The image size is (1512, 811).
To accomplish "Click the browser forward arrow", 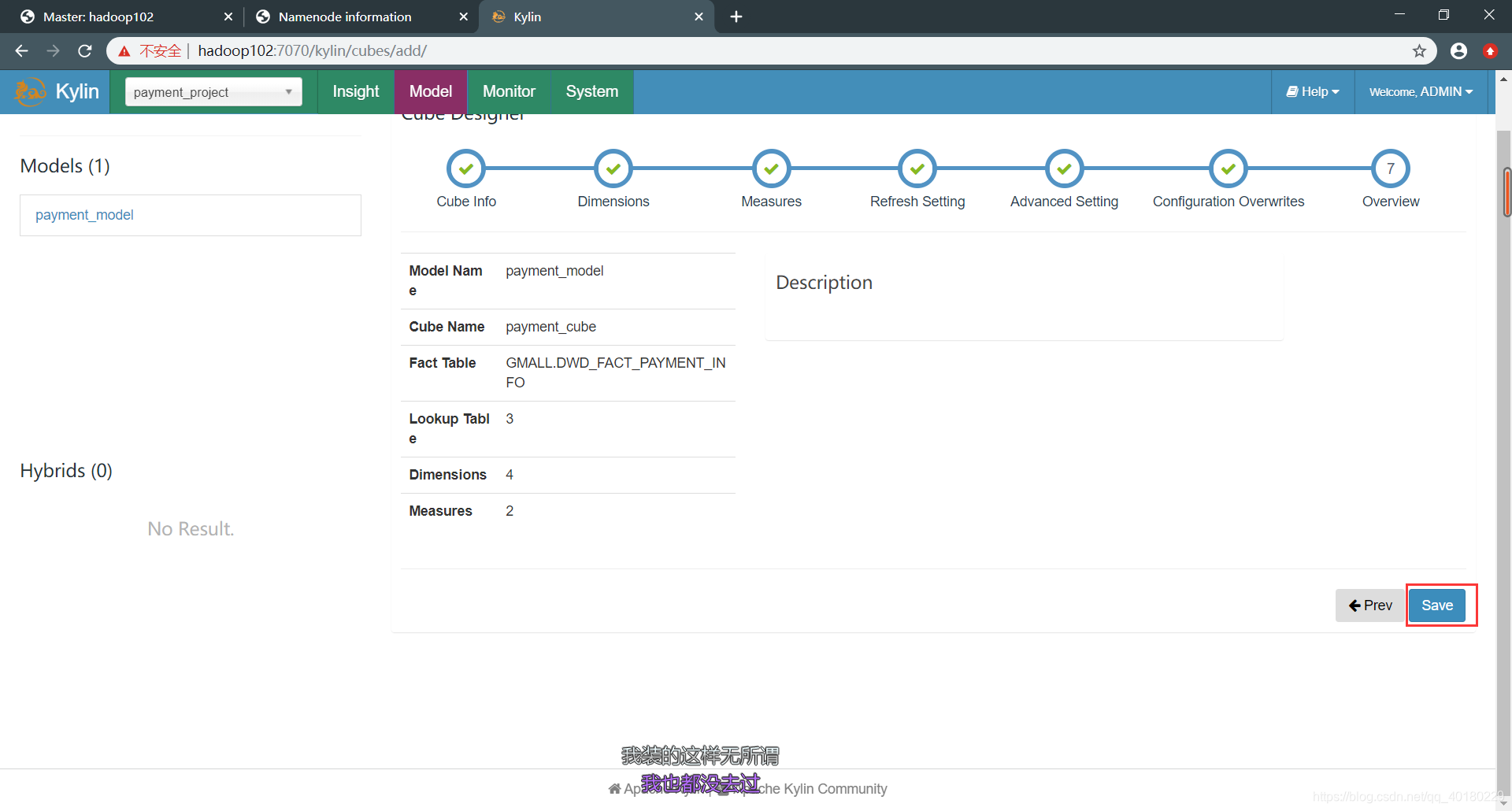I will (53, 51).
